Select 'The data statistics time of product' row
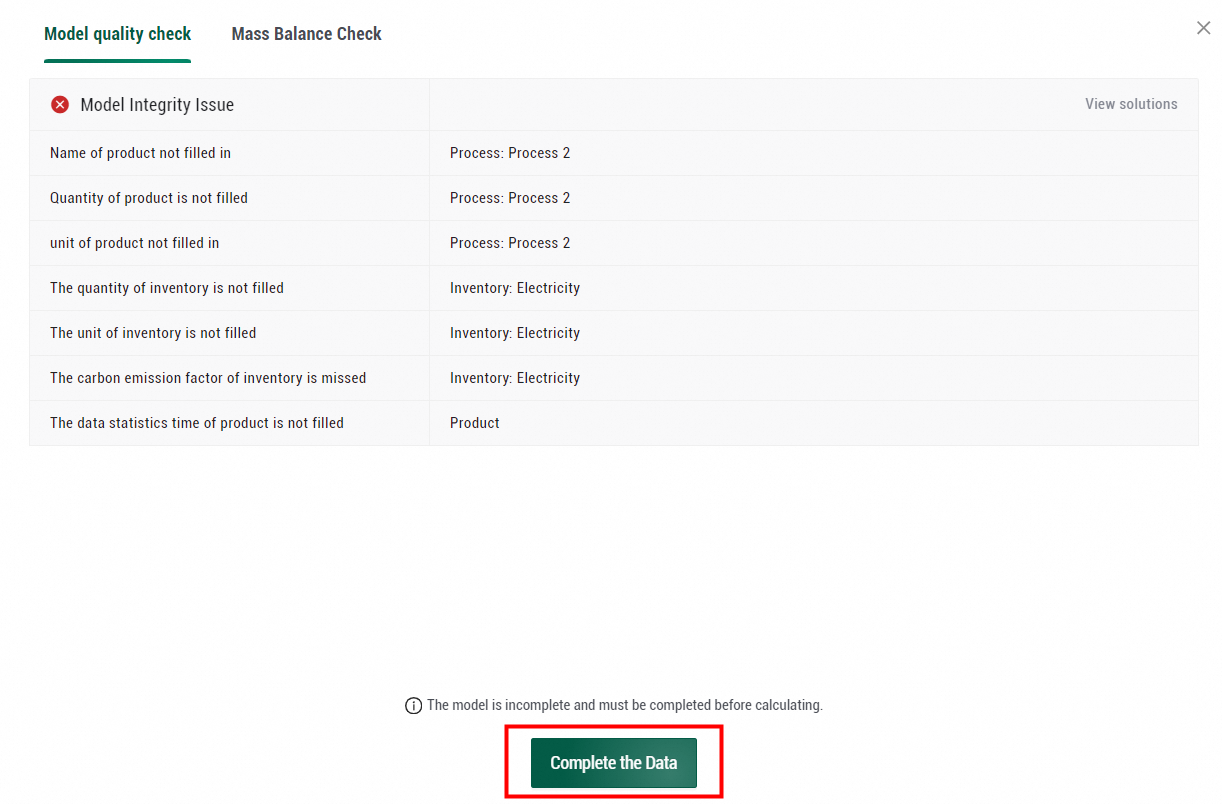The width and height of the screenshot is (1222, 804). click(614, 423)
